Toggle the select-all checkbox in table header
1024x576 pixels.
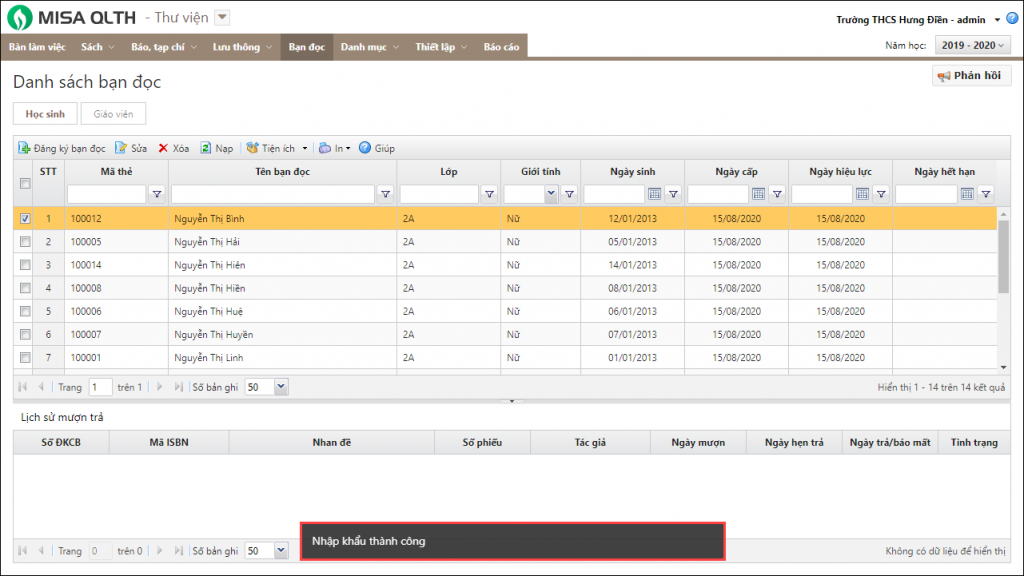pyautogui.click(x=25, y=182)
